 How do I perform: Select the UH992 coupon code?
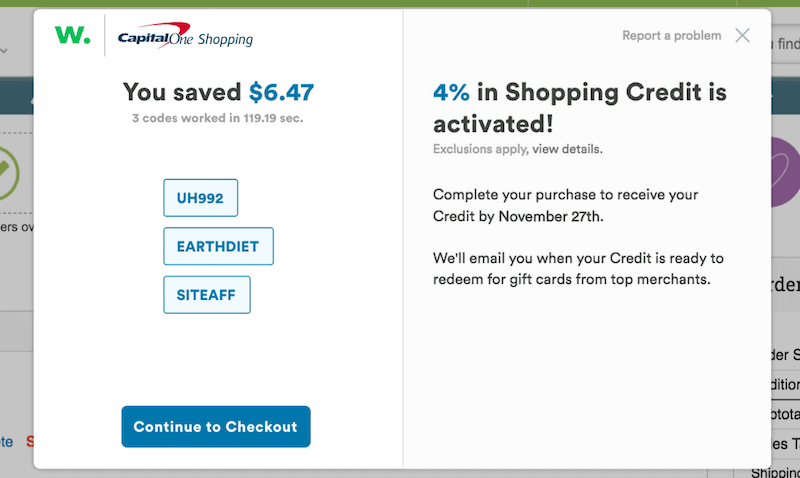(x=200, y=197)
